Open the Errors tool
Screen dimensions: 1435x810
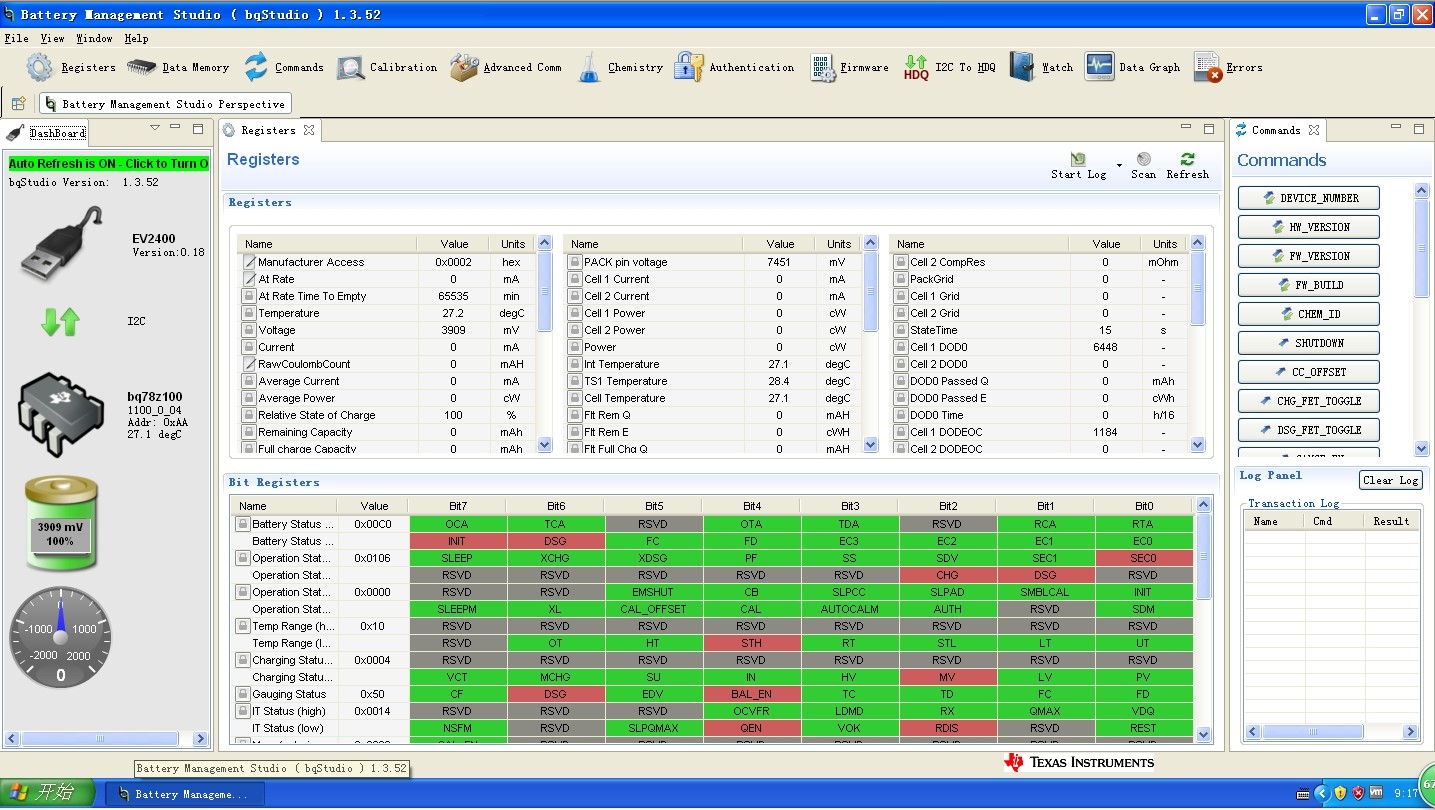[x=1207, y=67]
